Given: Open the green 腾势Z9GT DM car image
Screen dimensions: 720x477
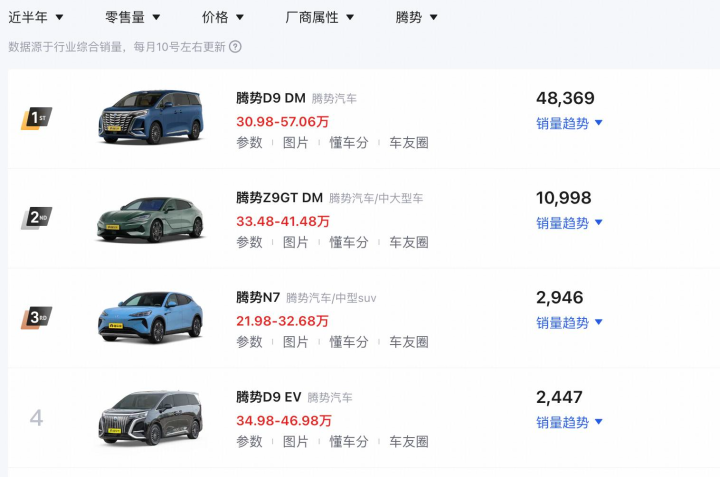Looking at the screenshot, I should (x=150, y=219).
